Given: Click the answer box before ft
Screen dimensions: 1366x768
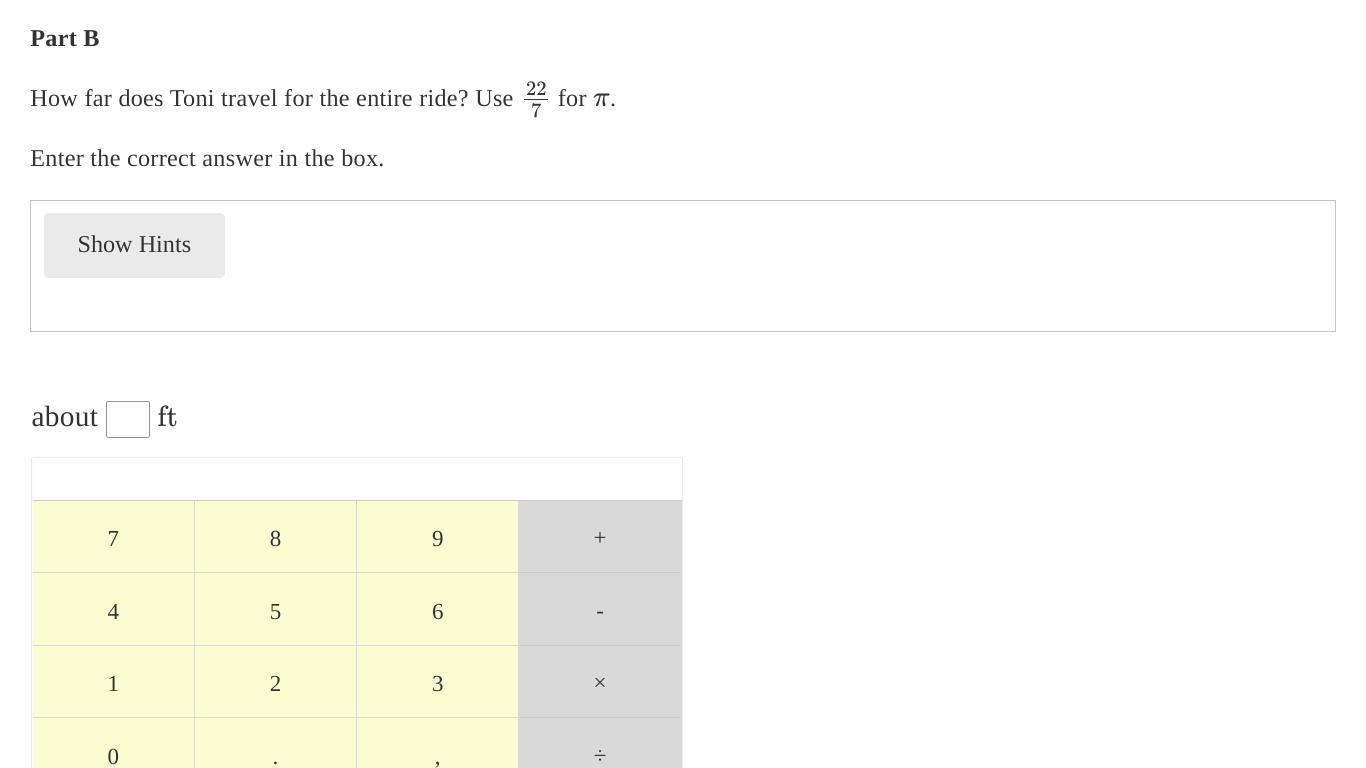Looking at the screenshot, I should click(x=128, y=419).
